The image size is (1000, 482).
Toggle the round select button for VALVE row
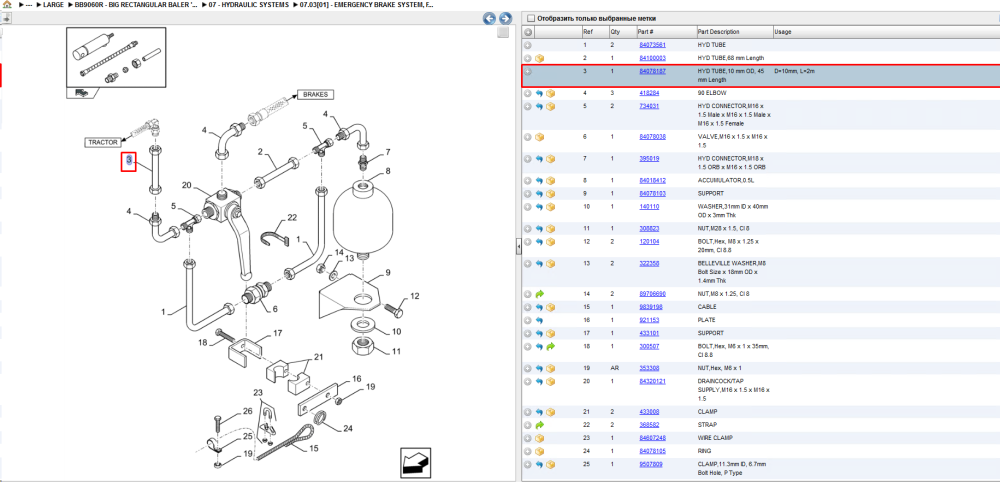(528, 136)
